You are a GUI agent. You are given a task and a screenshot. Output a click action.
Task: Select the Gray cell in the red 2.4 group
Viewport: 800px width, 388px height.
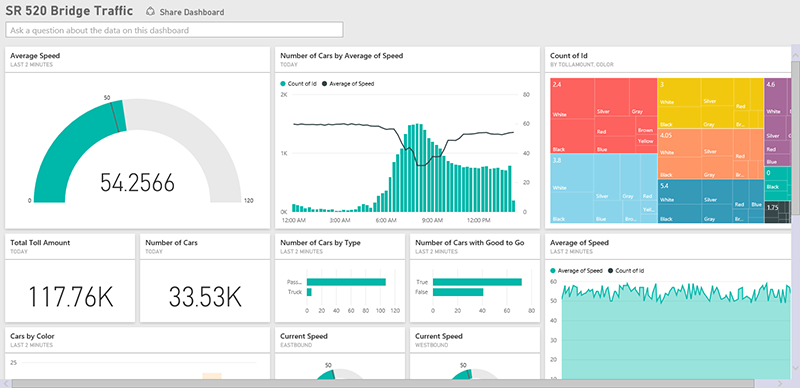click(643, 97)
